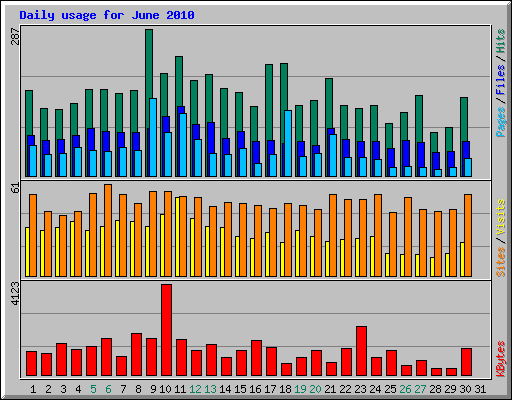Select the red KBytes bar for day 30
The height and width of the screenshot is (400, 512).
pos(466,362)
